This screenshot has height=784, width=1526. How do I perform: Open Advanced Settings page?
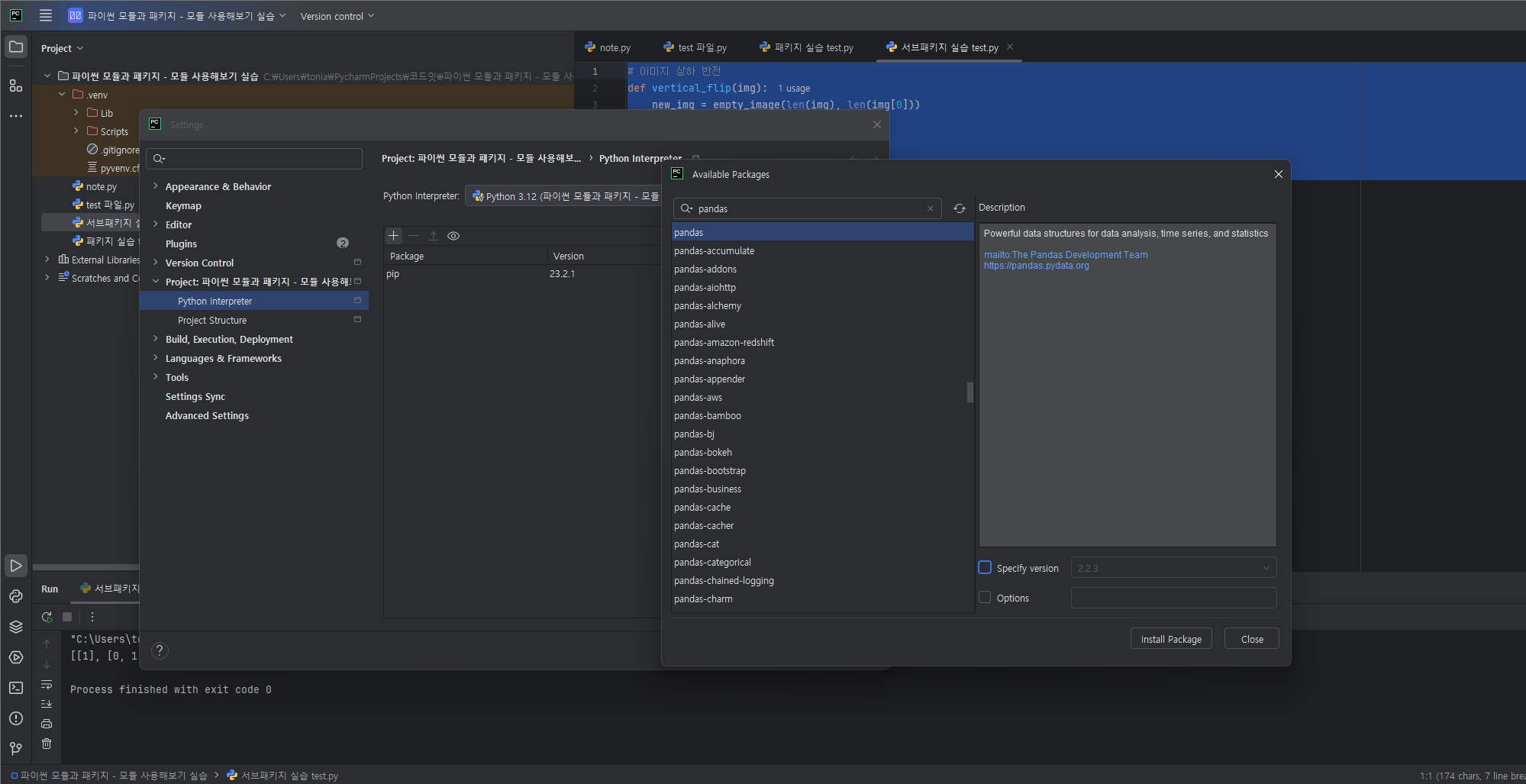[207, 415]
